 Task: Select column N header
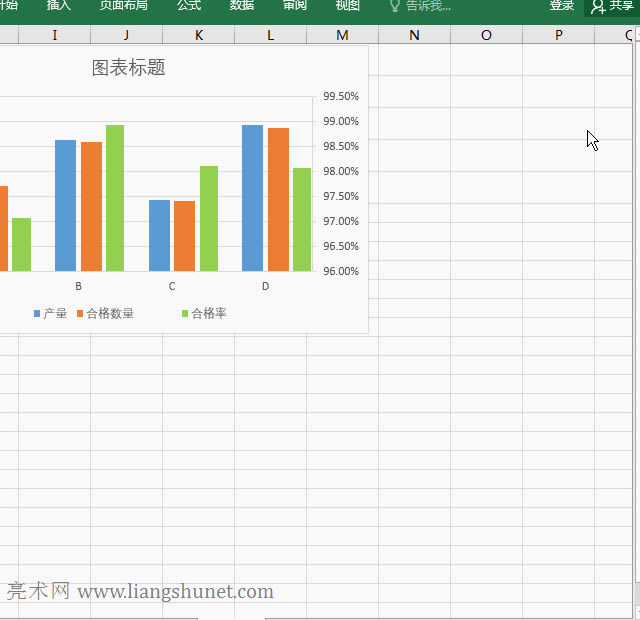click(x=414, y=36)
